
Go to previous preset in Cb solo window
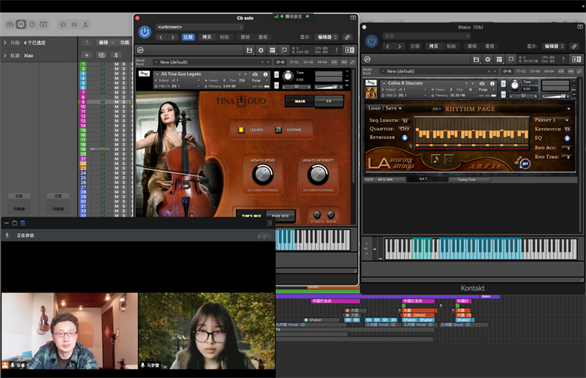[x=161, y=37]
